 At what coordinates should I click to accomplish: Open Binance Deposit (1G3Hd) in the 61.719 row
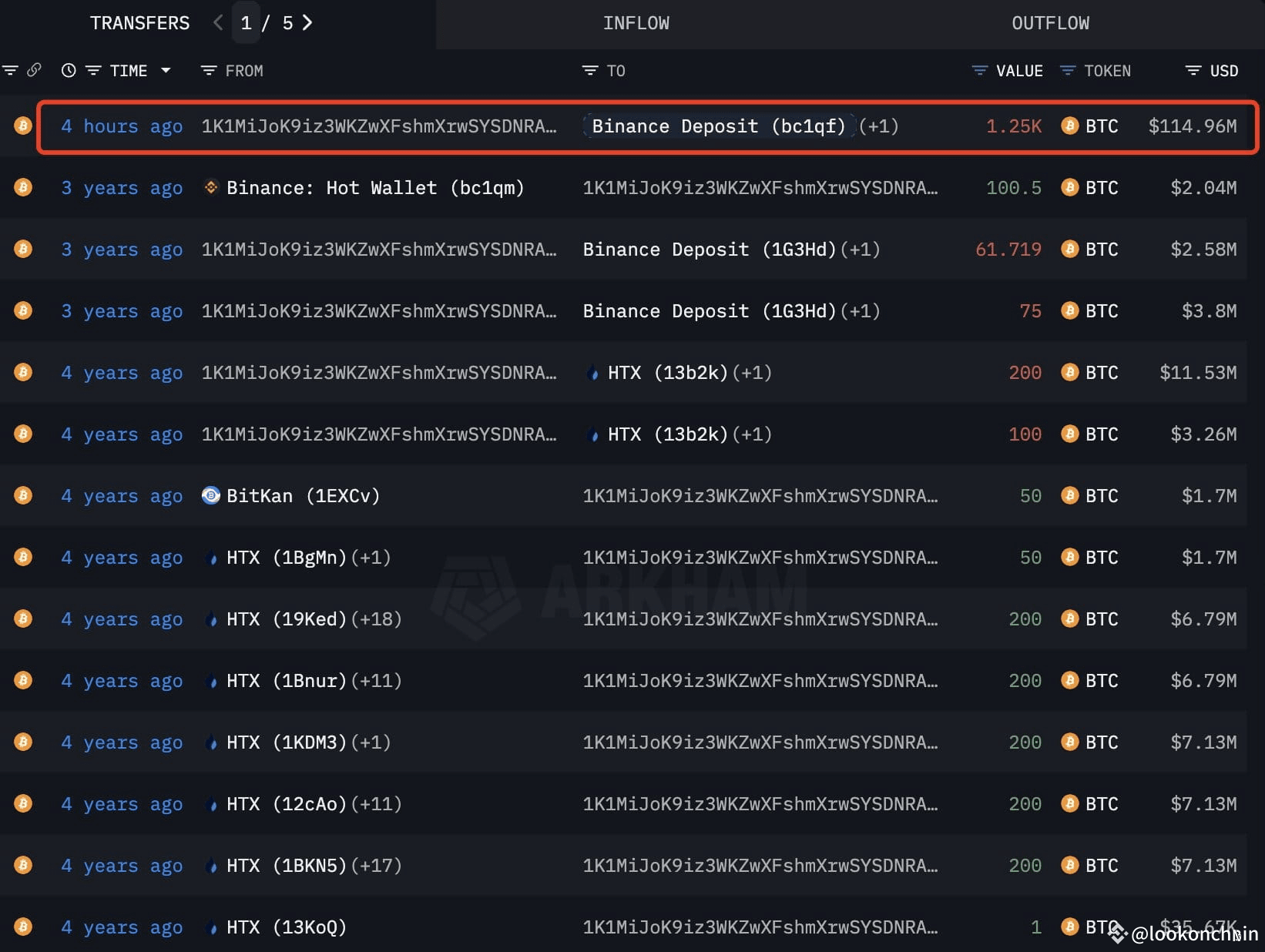[x=710, y=250]
